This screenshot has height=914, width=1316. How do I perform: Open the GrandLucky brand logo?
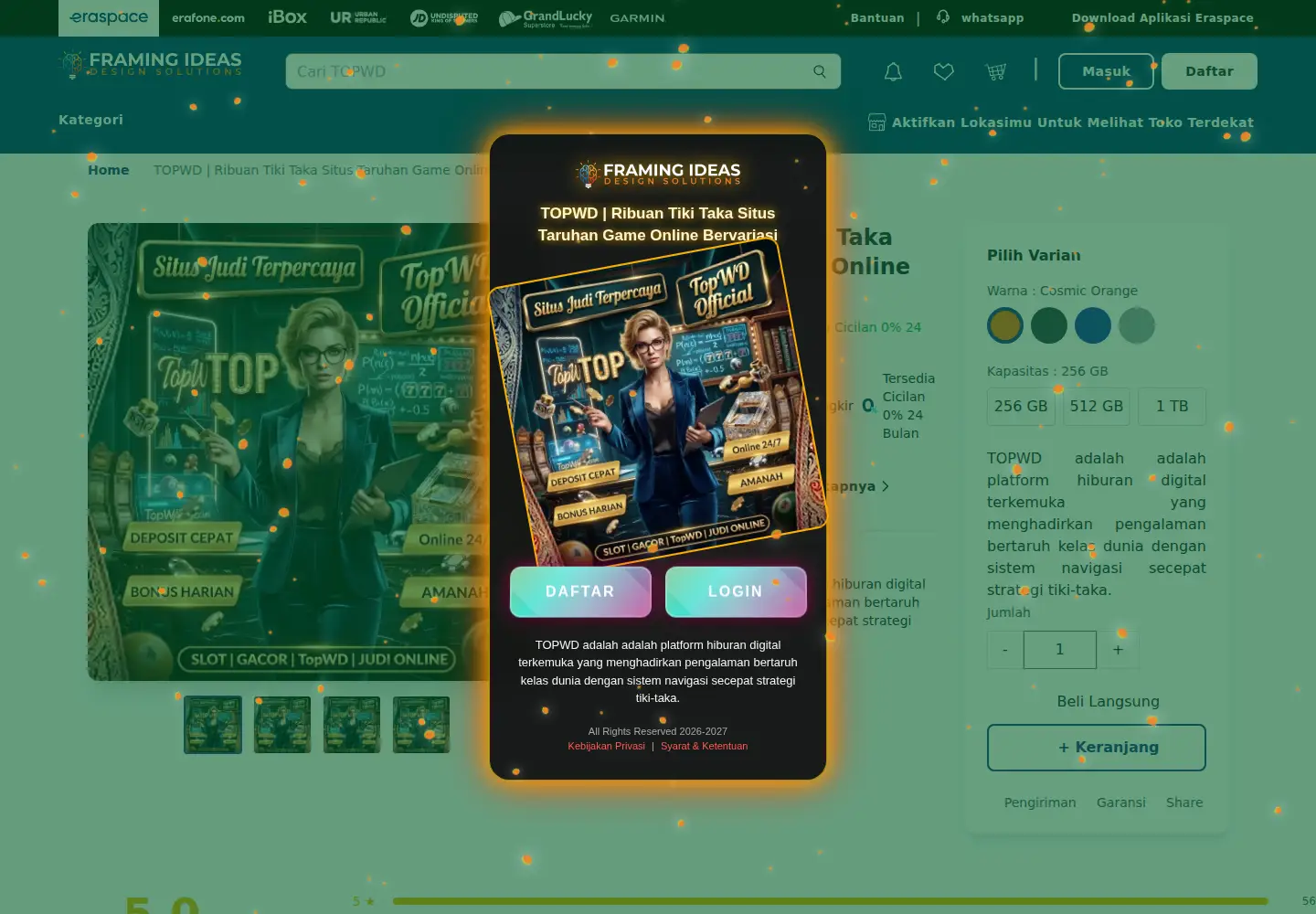coord(546,18)
